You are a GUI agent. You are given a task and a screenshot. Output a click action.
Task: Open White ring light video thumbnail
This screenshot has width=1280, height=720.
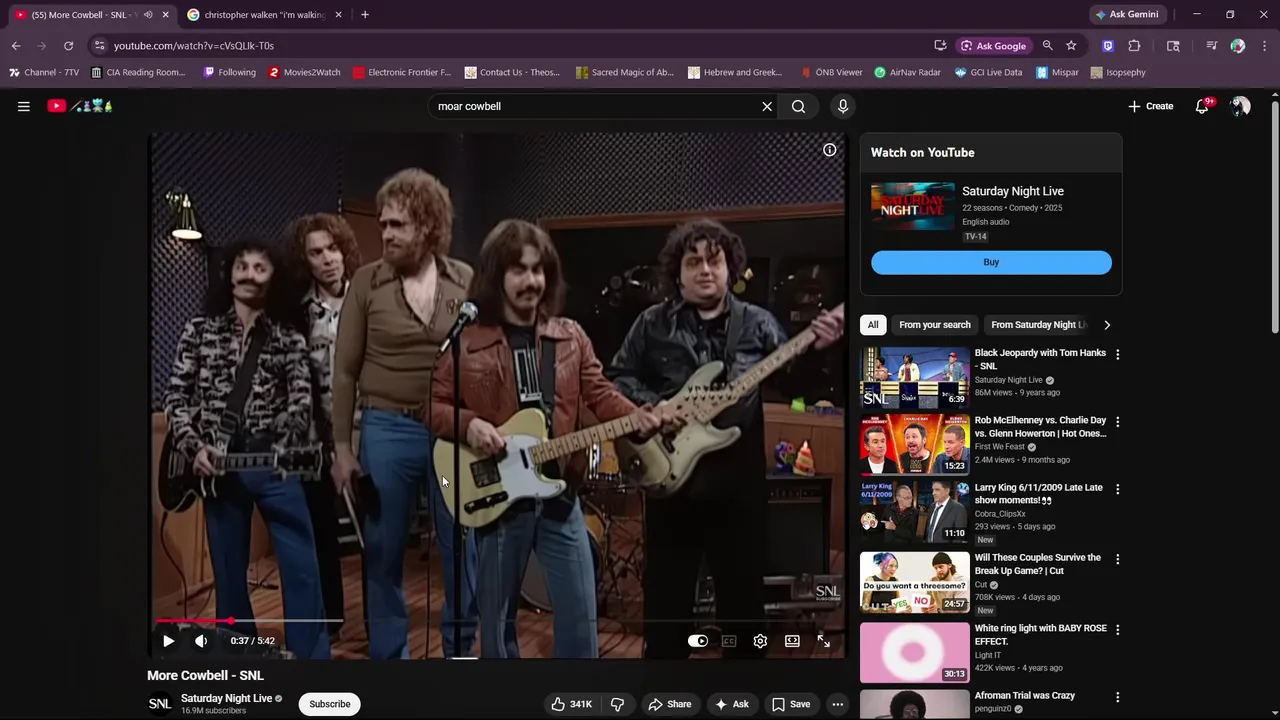915,652
